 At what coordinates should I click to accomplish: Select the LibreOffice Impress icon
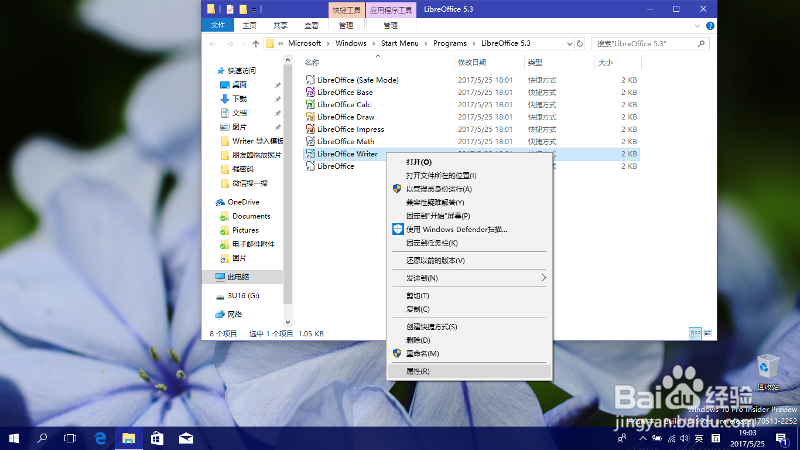310,129
